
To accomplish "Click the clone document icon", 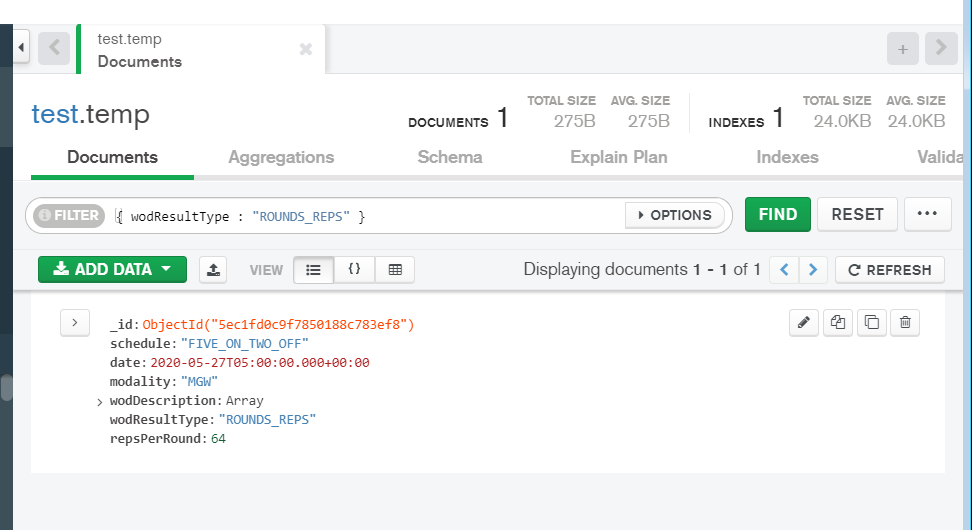I will tap(872, 322).
